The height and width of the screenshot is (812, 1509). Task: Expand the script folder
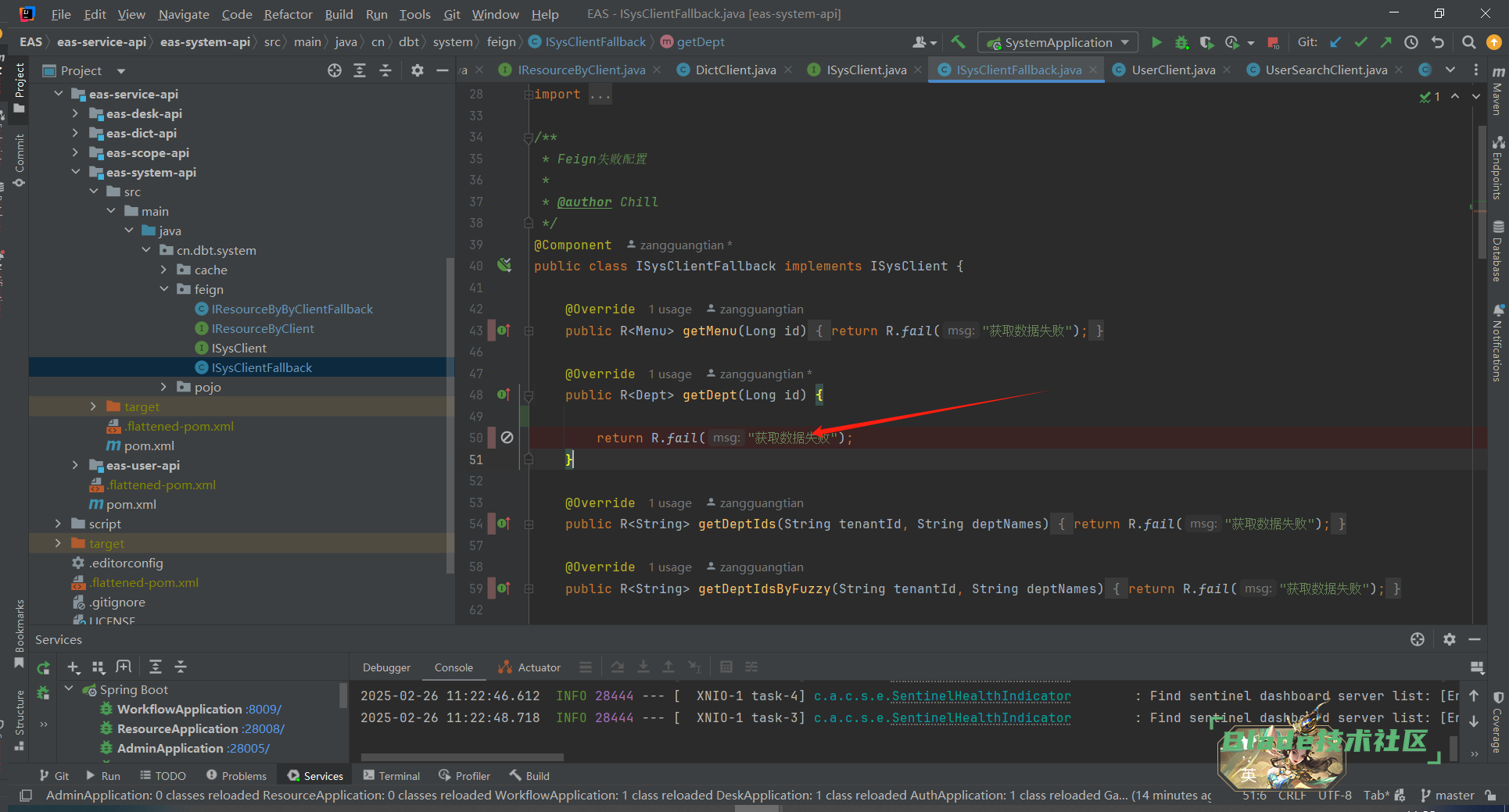click(58, 524)
